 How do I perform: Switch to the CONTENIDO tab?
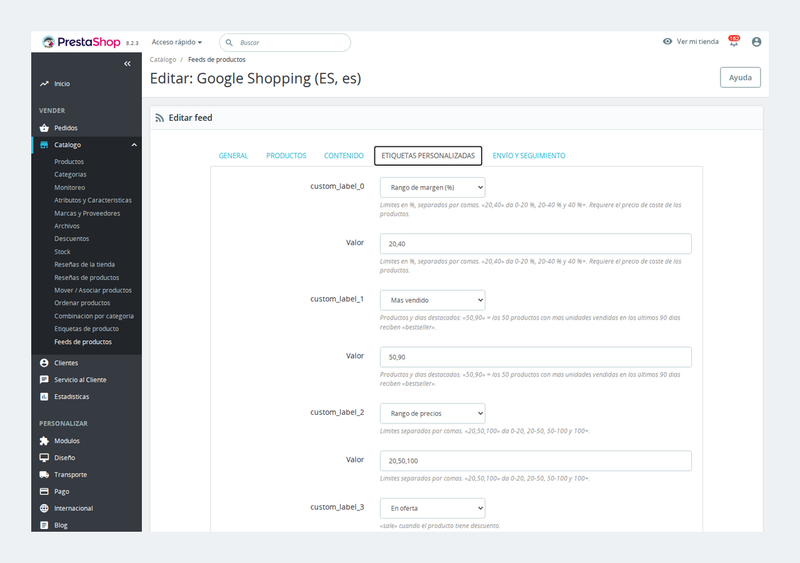tap(344, 156)
